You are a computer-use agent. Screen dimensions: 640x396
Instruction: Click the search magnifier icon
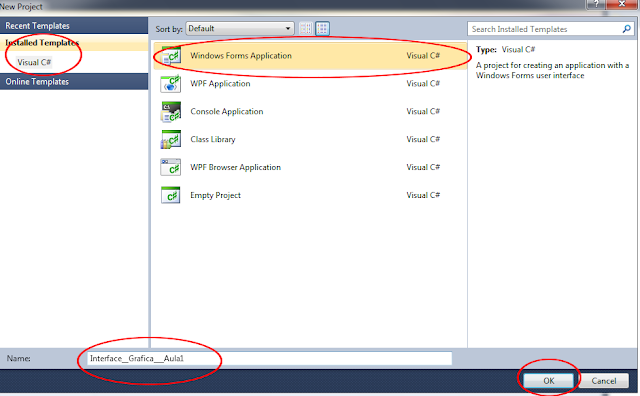click(627, 29)
